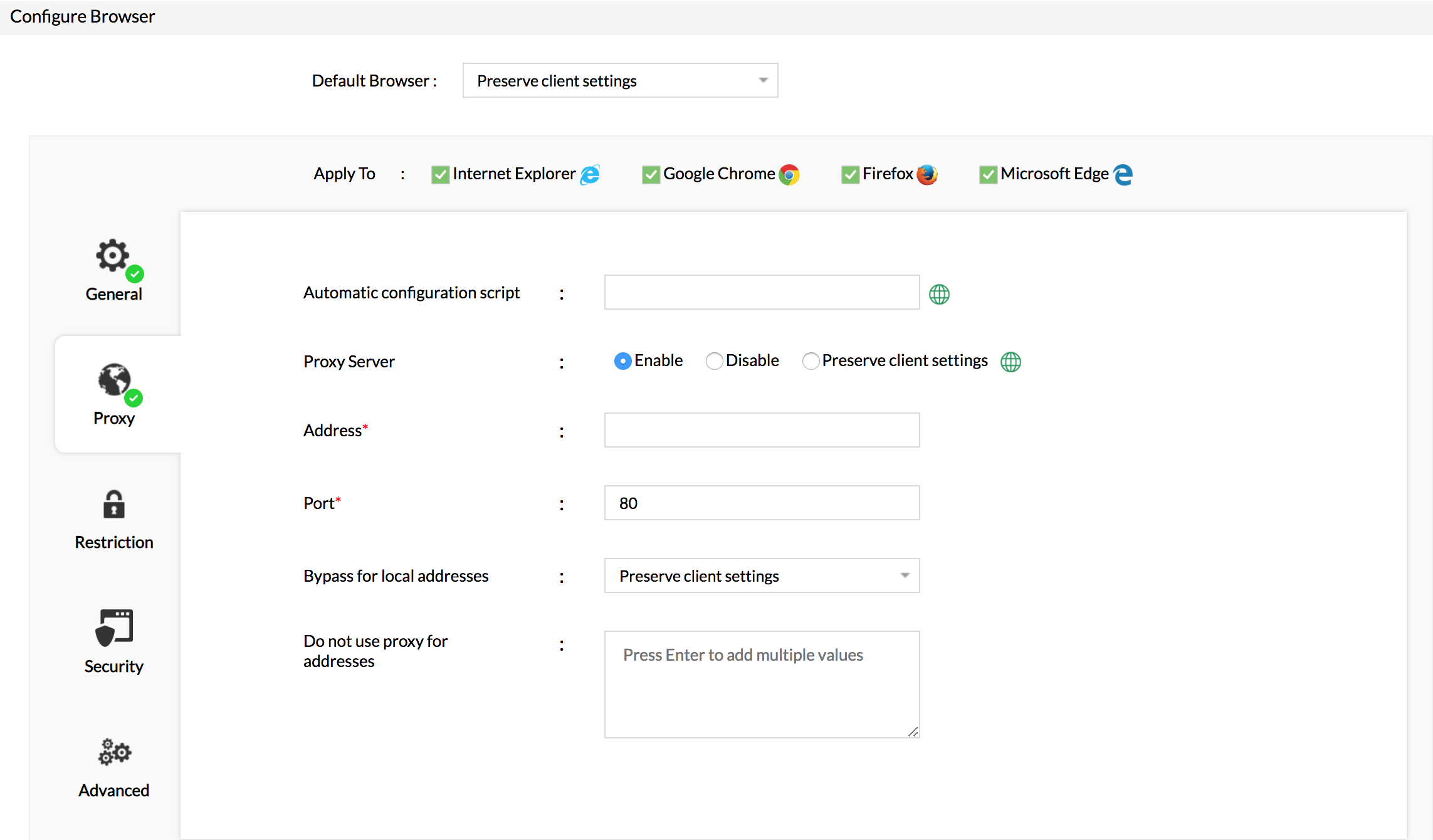Click globe icon beside Automatic configuration script
Screen dimensions: 1433x840
point(938,294)
